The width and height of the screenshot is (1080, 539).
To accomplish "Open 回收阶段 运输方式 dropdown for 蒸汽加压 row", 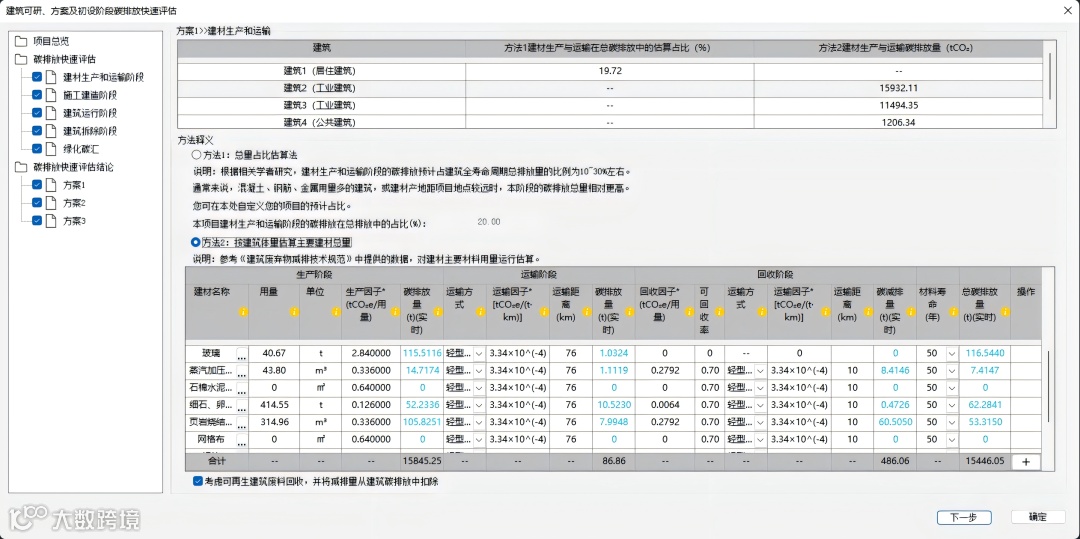I will [760, 370].
